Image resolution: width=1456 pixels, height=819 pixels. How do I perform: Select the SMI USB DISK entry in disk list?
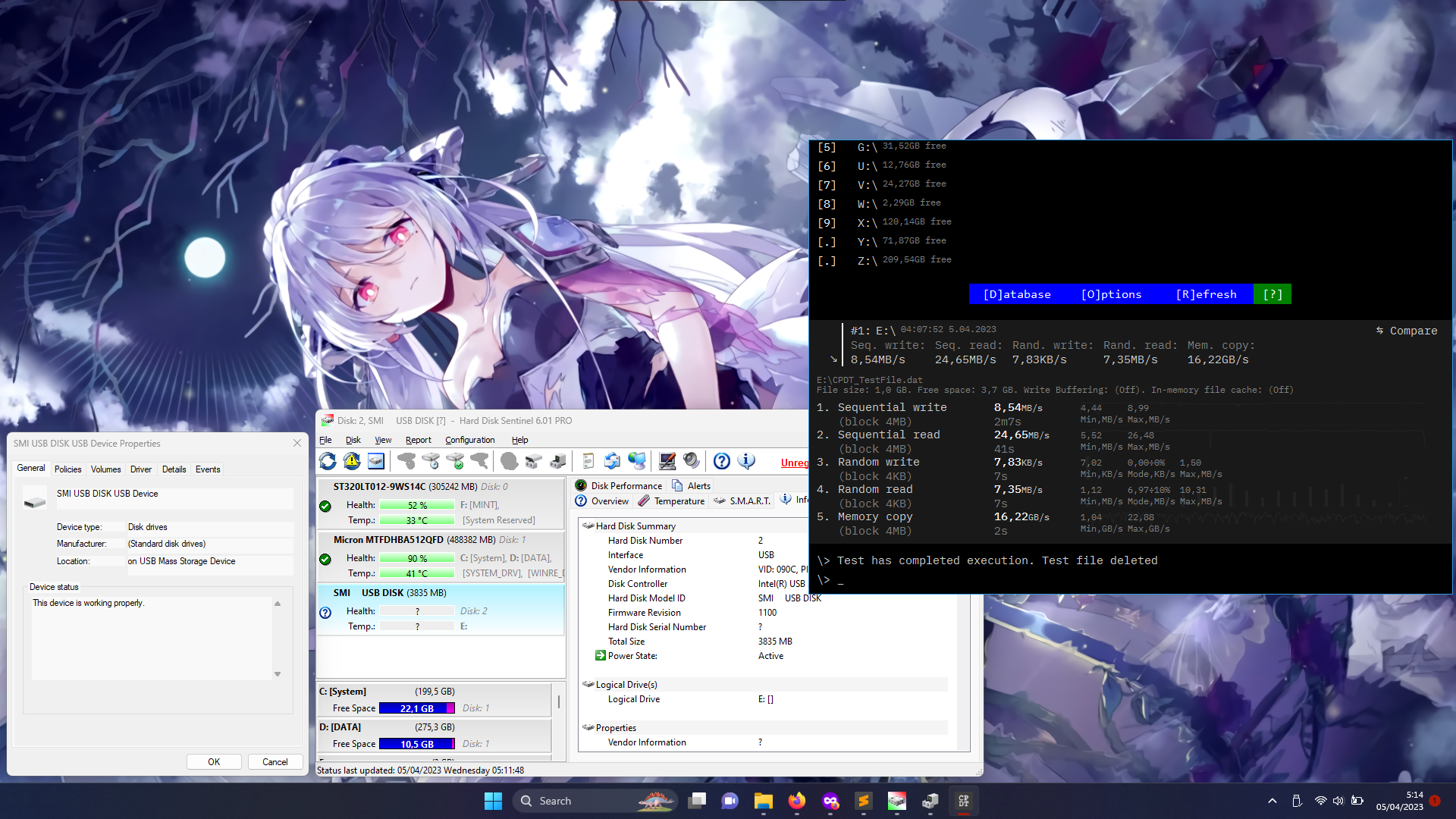(441, 610)
